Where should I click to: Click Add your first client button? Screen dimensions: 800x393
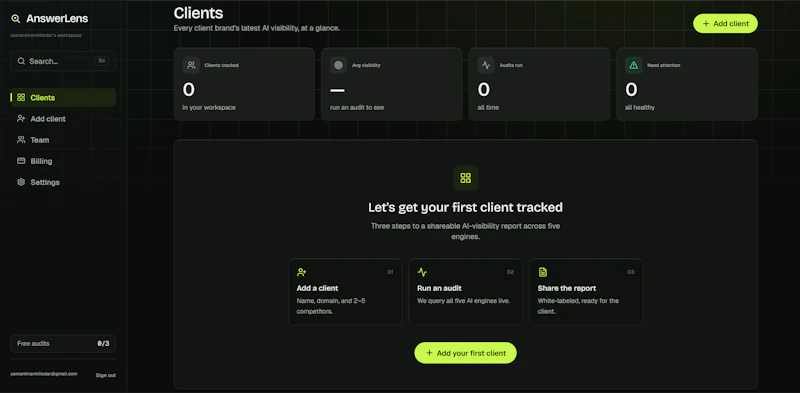point(465,353)
